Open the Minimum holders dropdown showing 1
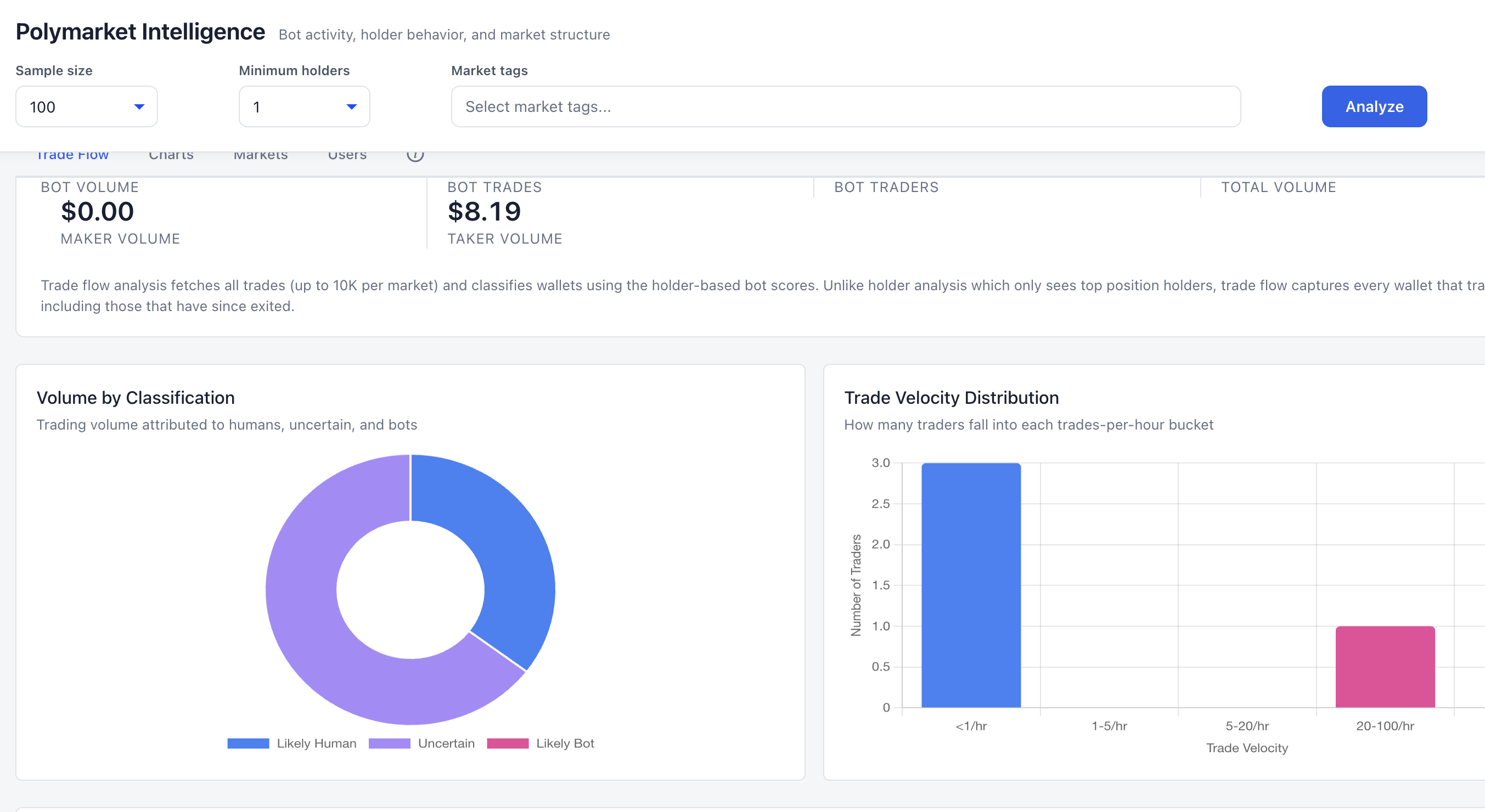1485x812 pixels. [x=305, y=106]
